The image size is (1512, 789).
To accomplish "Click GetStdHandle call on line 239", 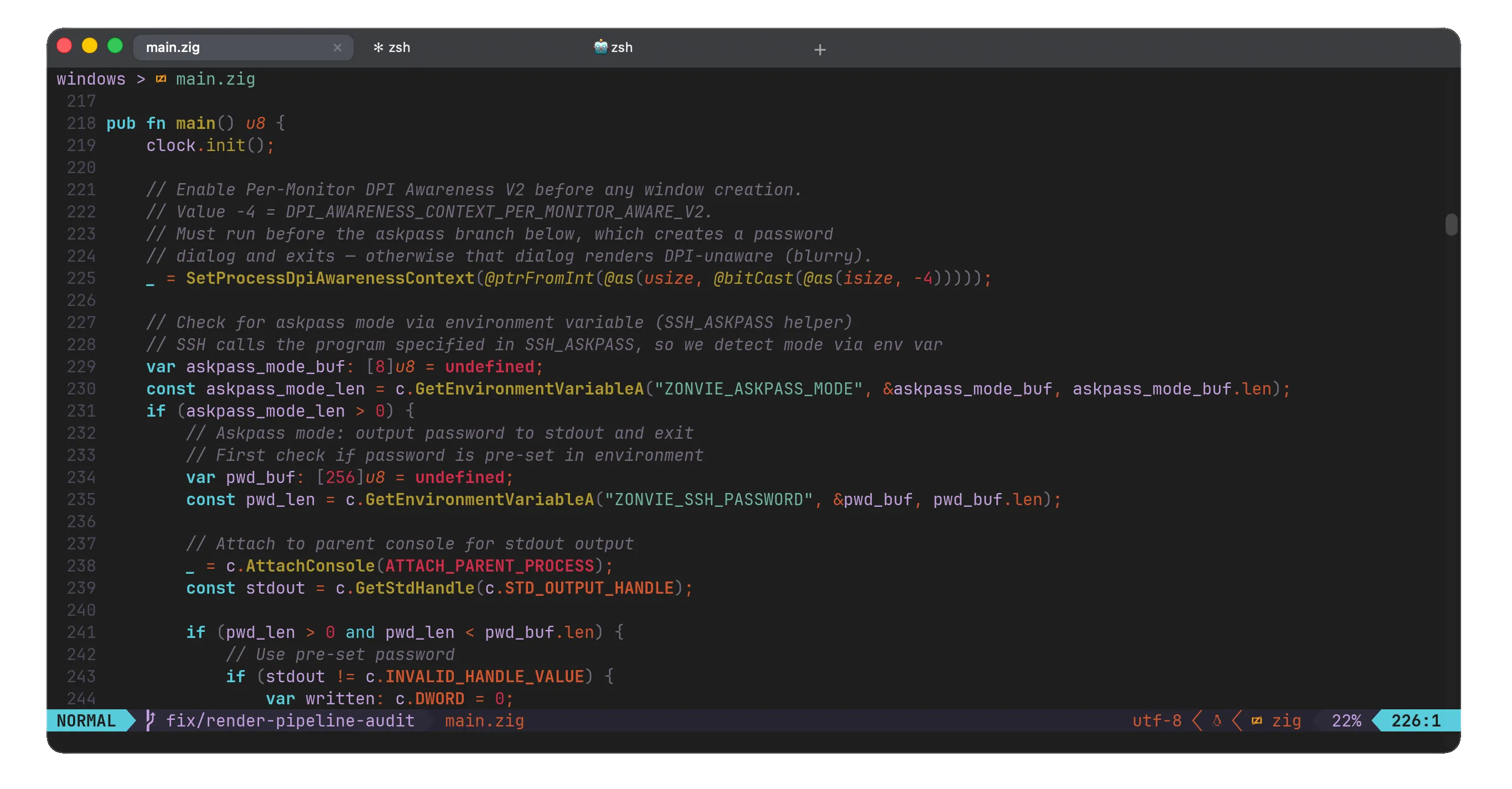I will (415, 588).
